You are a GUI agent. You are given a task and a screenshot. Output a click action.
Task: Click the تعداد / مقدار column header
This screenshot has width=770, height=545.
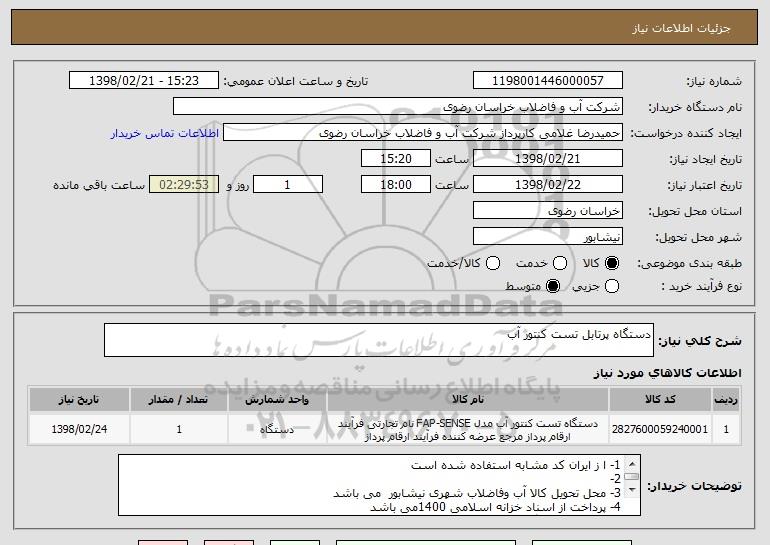179,399
